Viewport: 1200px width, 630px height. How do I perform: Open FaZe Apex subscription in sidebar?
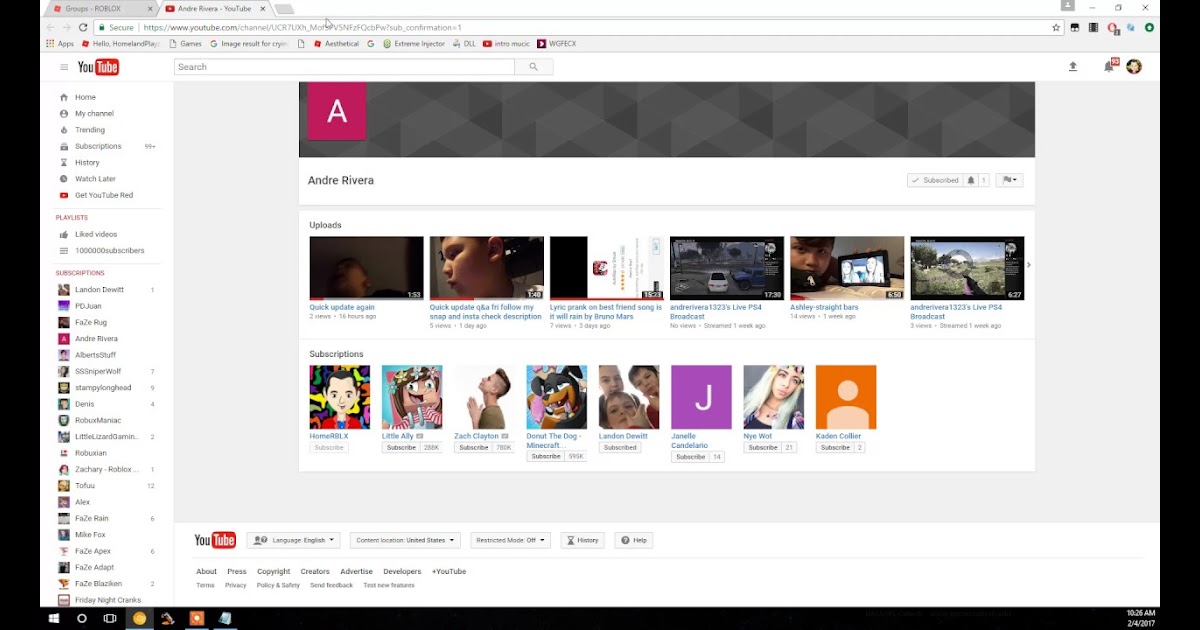(93, 551)
